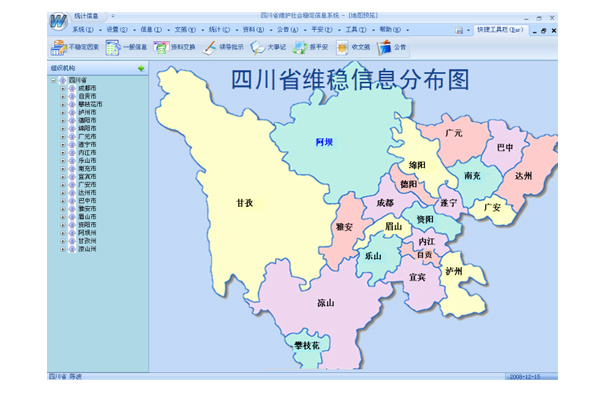This screenshot has width=609, height=397.
Task: Collapse the 四川省 root tree node
Action: (53, 80)
